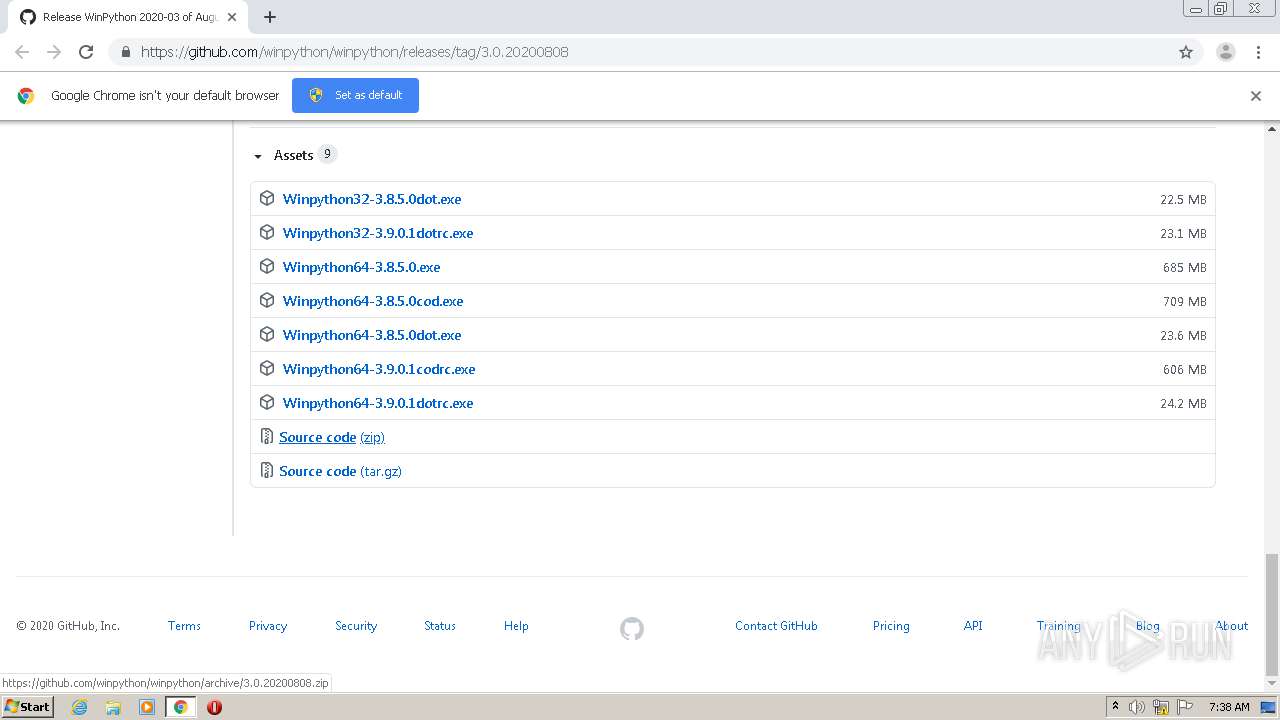Dismiss the default browser notification bar
The width and height of the screenshot is (1280, 720).
click(1256, 96)
